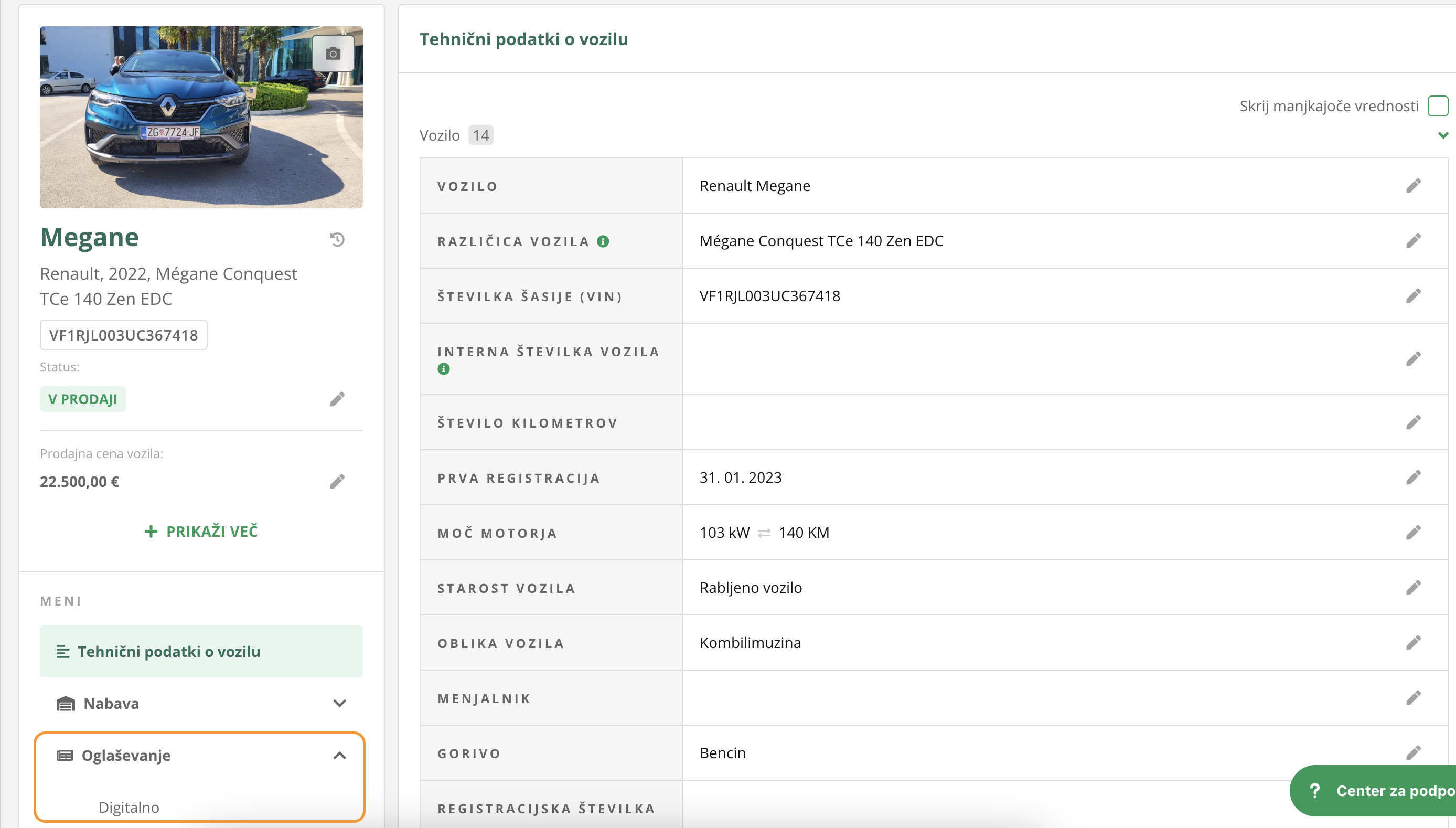The image size is (1456, 828).
Task: Click the Megane title heading
Action: (90, 237)
